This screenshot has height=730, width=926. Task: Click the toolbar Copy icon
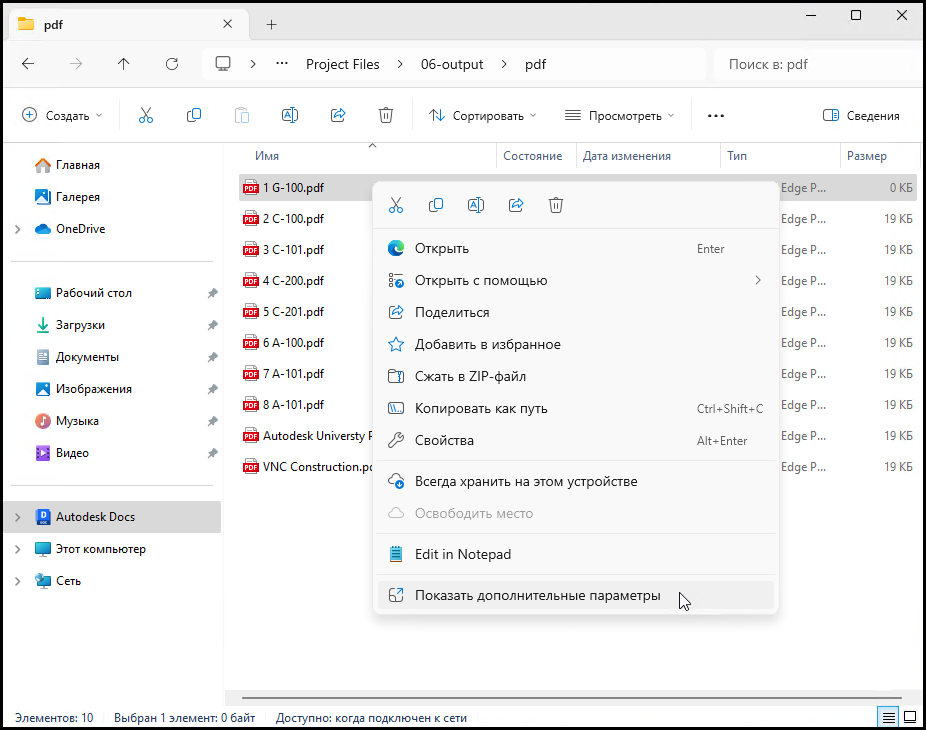[x=194, y=115]
